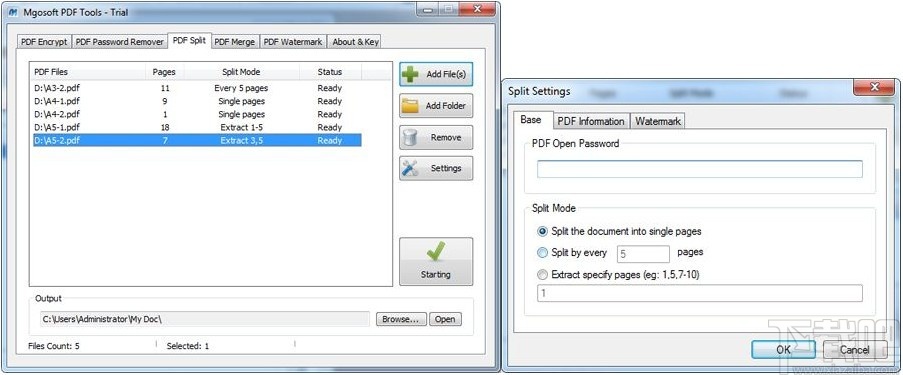Click the wrench Settings icon
Image resolution: width=903 pixels, height=375 pixels.
coord(411,168)
